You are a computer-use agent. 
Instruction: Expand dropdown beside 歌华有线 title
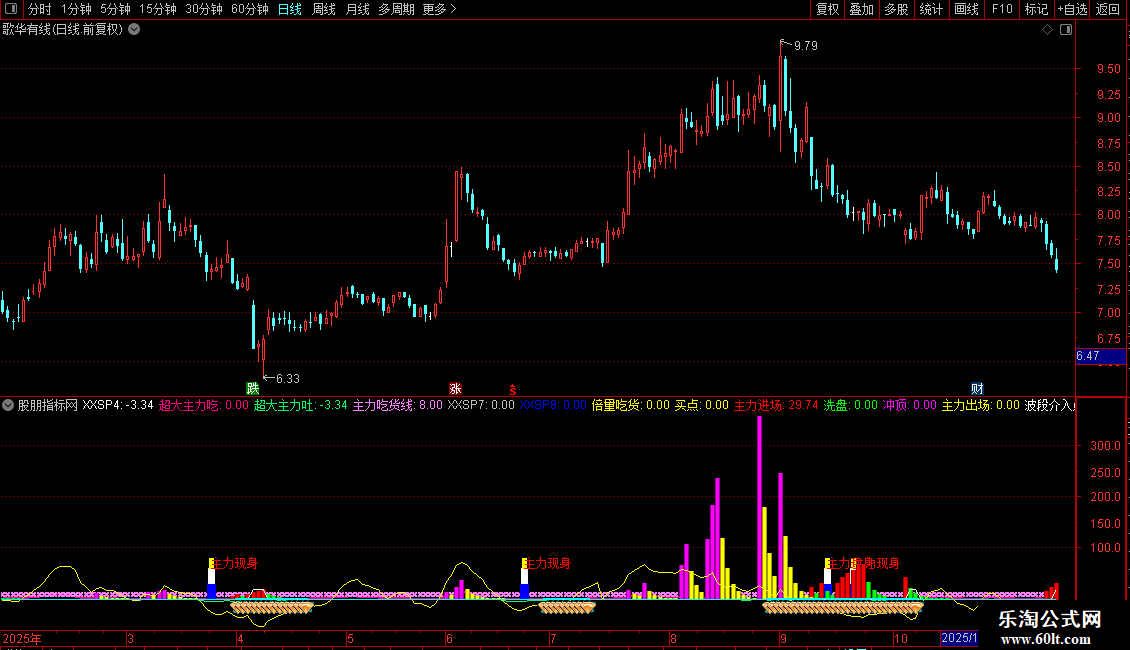pos(134,30)
